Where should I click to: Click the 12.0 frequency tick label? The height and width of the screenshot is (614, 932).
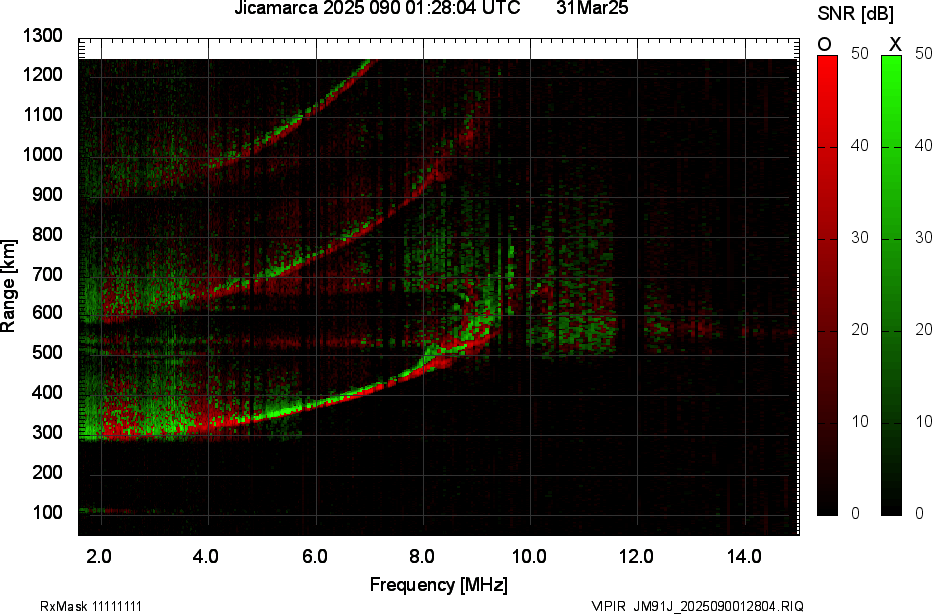pos(637,556)
